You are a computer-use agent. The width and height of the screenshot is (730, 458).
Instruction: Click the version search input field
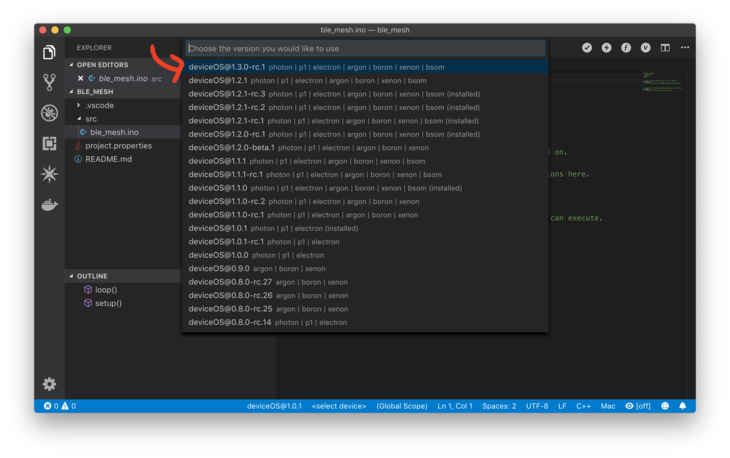365,48
